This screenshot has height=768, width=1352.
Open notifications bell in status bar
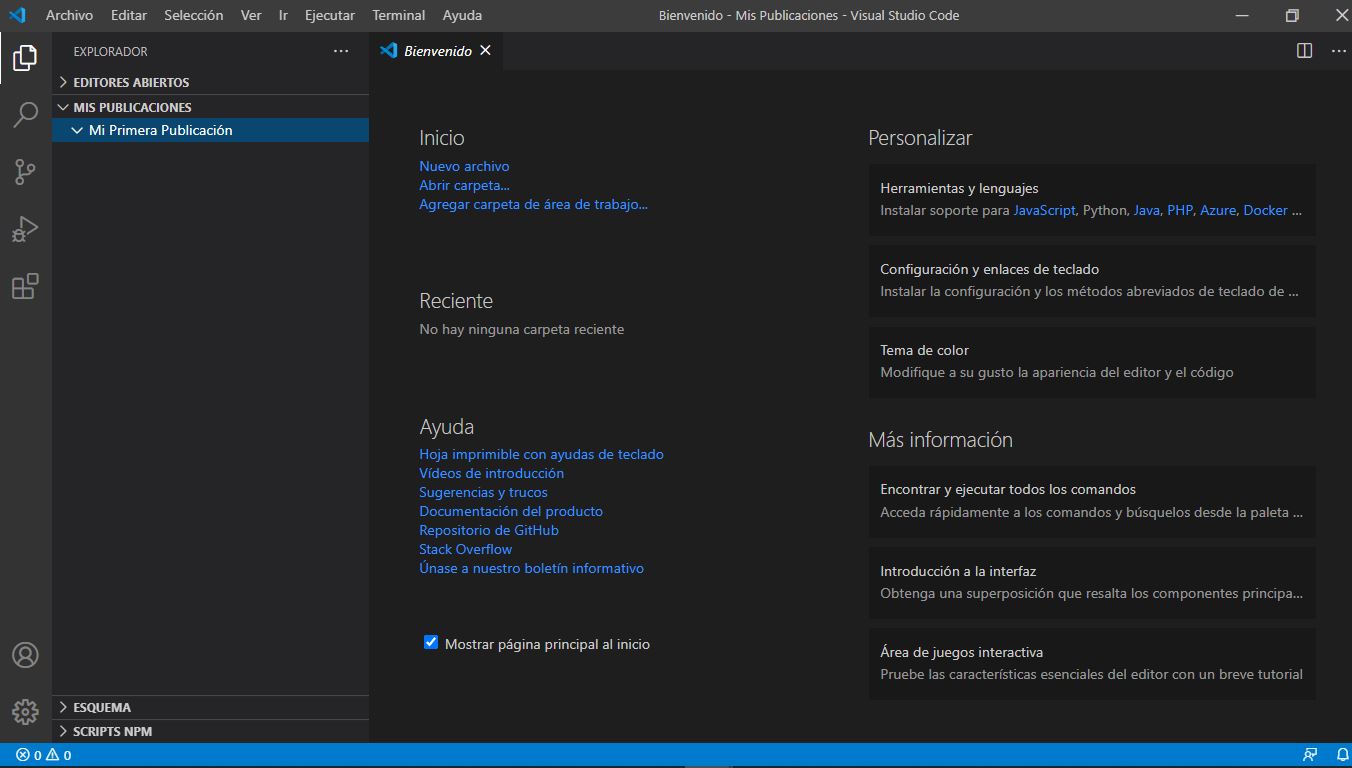coord(1341,755)
